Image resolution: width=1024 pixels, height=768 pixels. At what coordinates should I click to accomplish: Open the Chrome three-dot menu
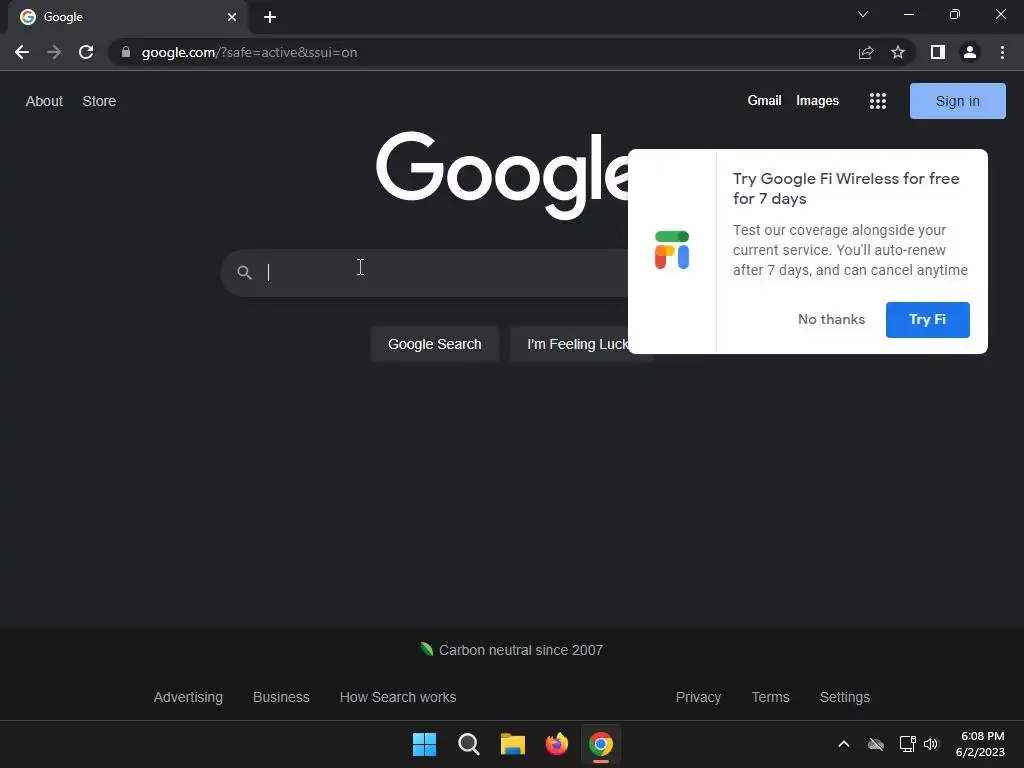point(1002,52)
